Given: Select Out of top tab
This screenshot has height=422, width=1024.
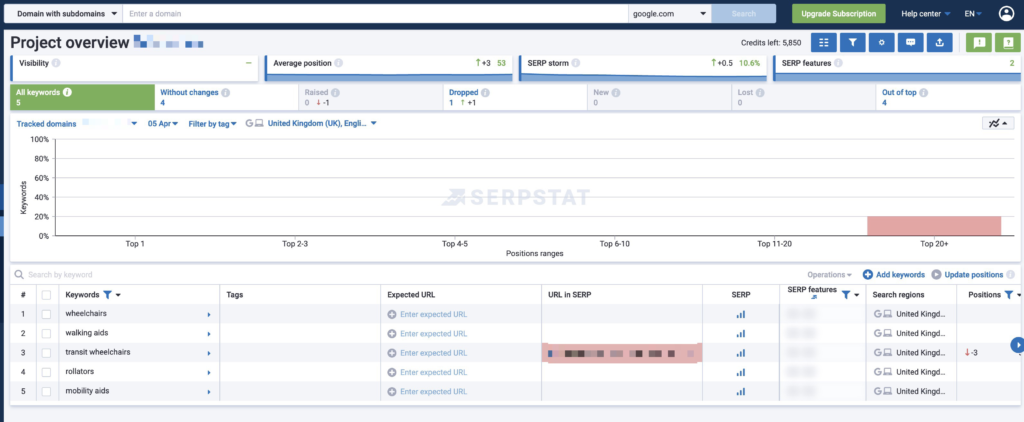Looking at the screenshot, I should (x=948, y=97).
